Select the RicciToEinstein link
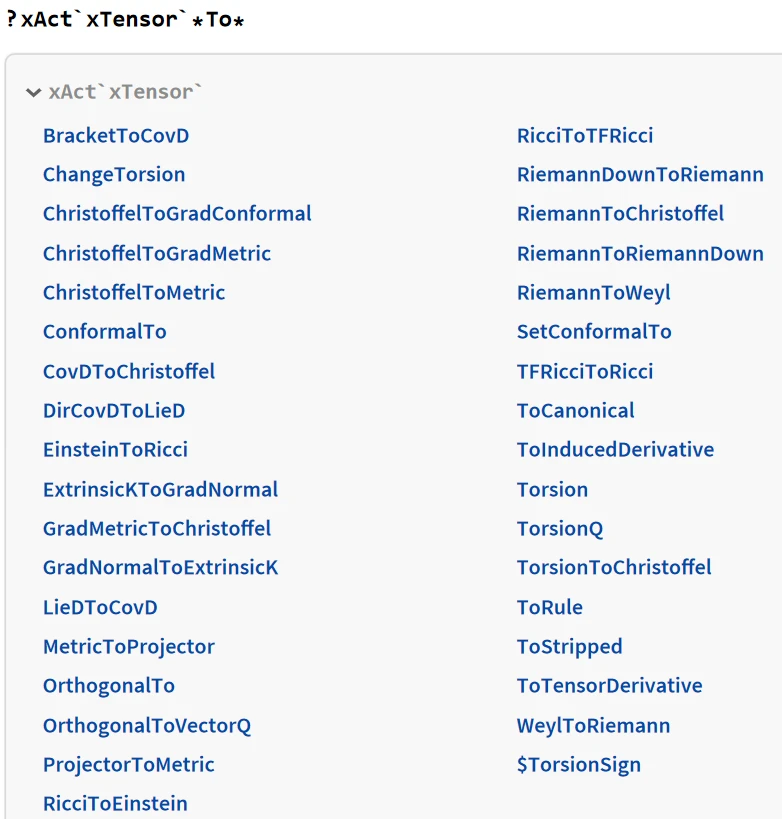The height and width of the screenshot is (819, 782). point(115,804)
